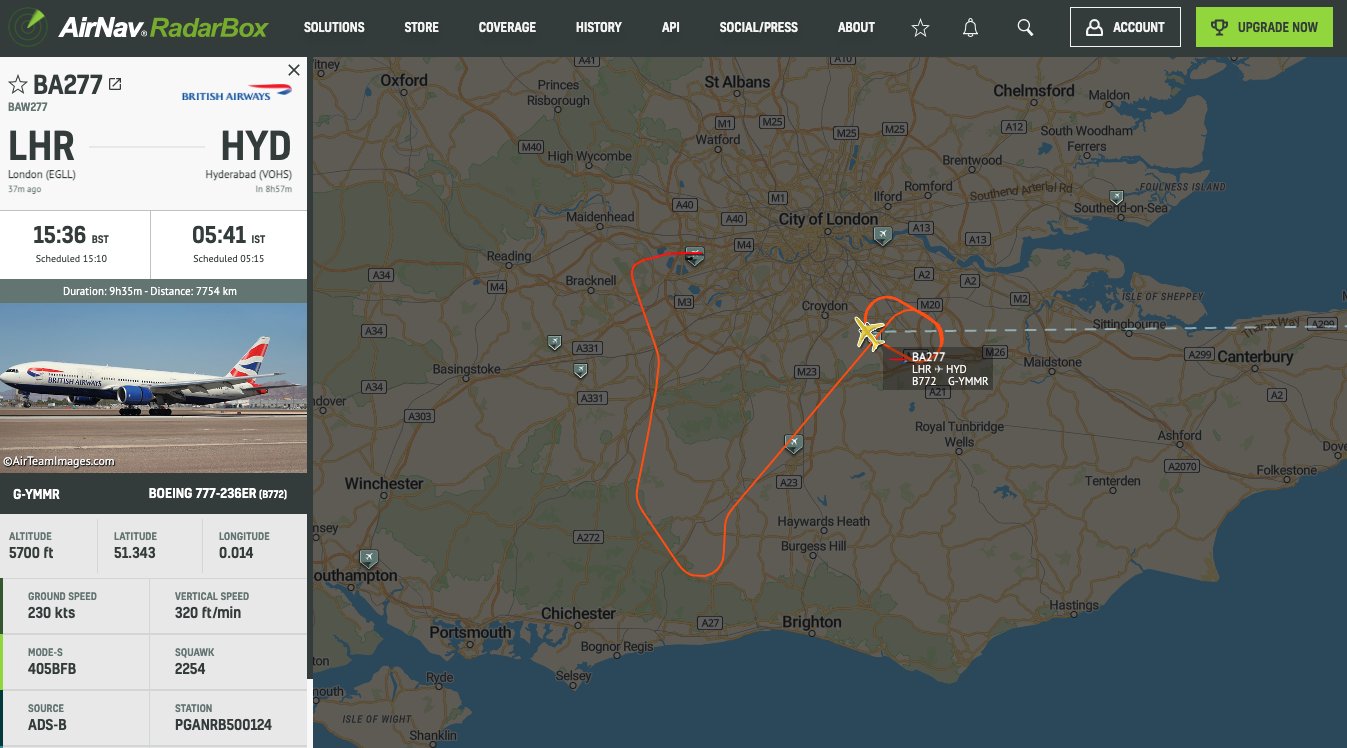Screen dimensions: 1347x748
Task: Click the 05:41 IST arrival time
Action: 228,237
